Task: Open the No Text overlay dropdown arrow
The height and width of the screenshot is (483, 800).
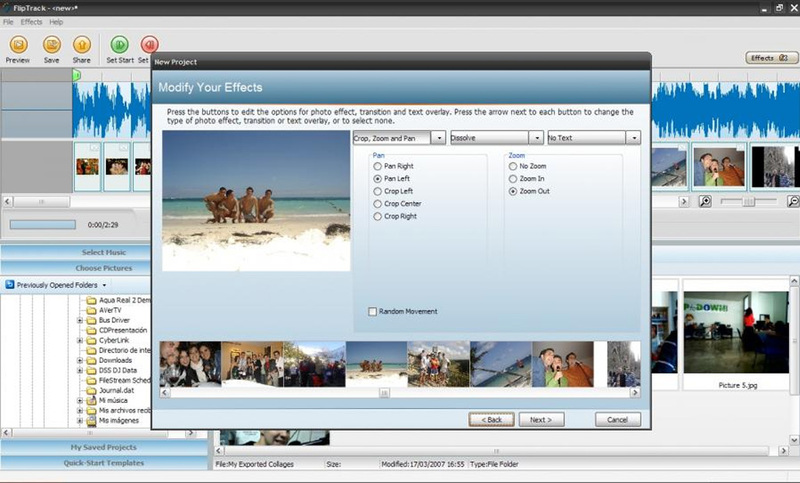Action: click(633, 138)
